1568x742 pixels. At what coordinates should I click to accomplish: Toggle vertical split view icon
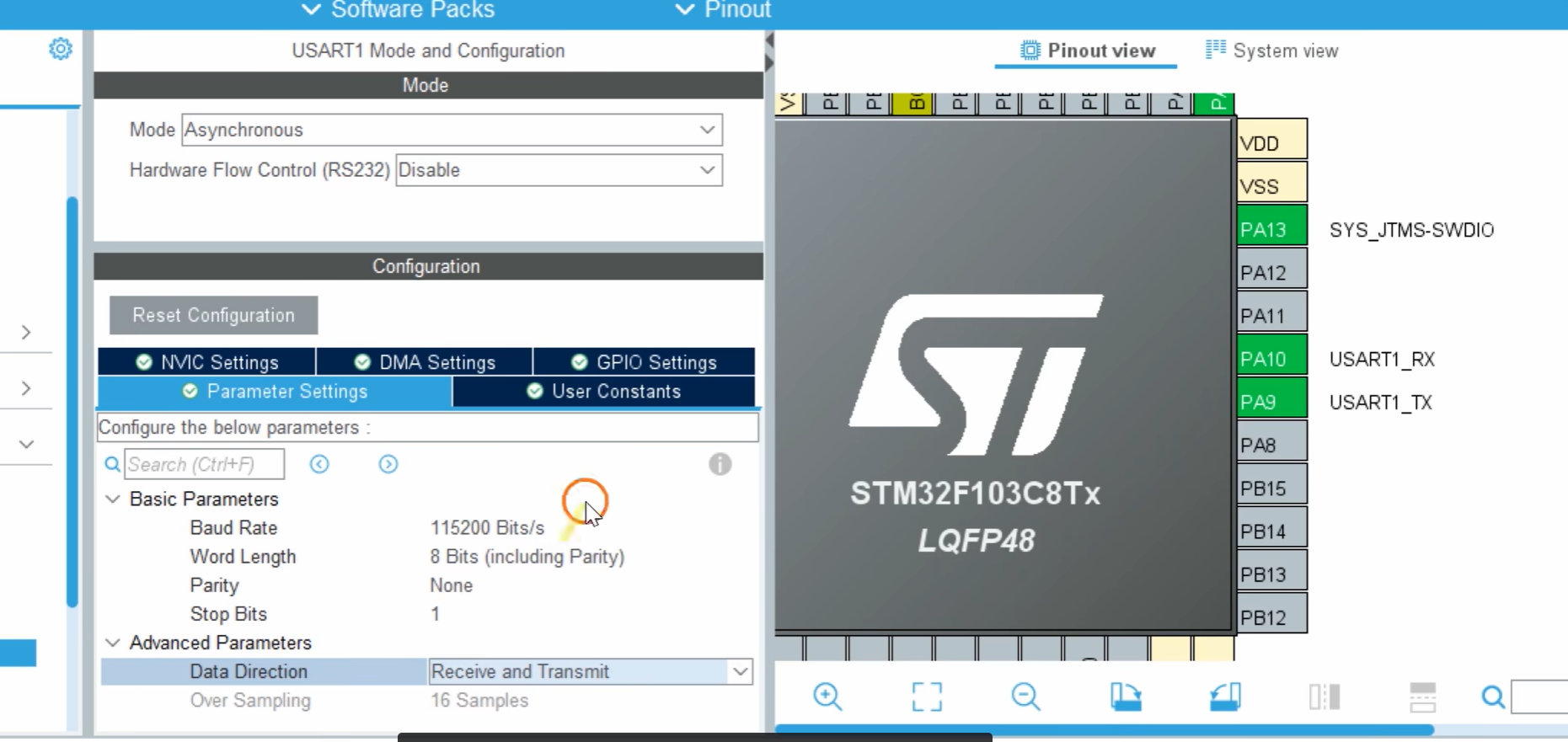[x=1324, y=697]
